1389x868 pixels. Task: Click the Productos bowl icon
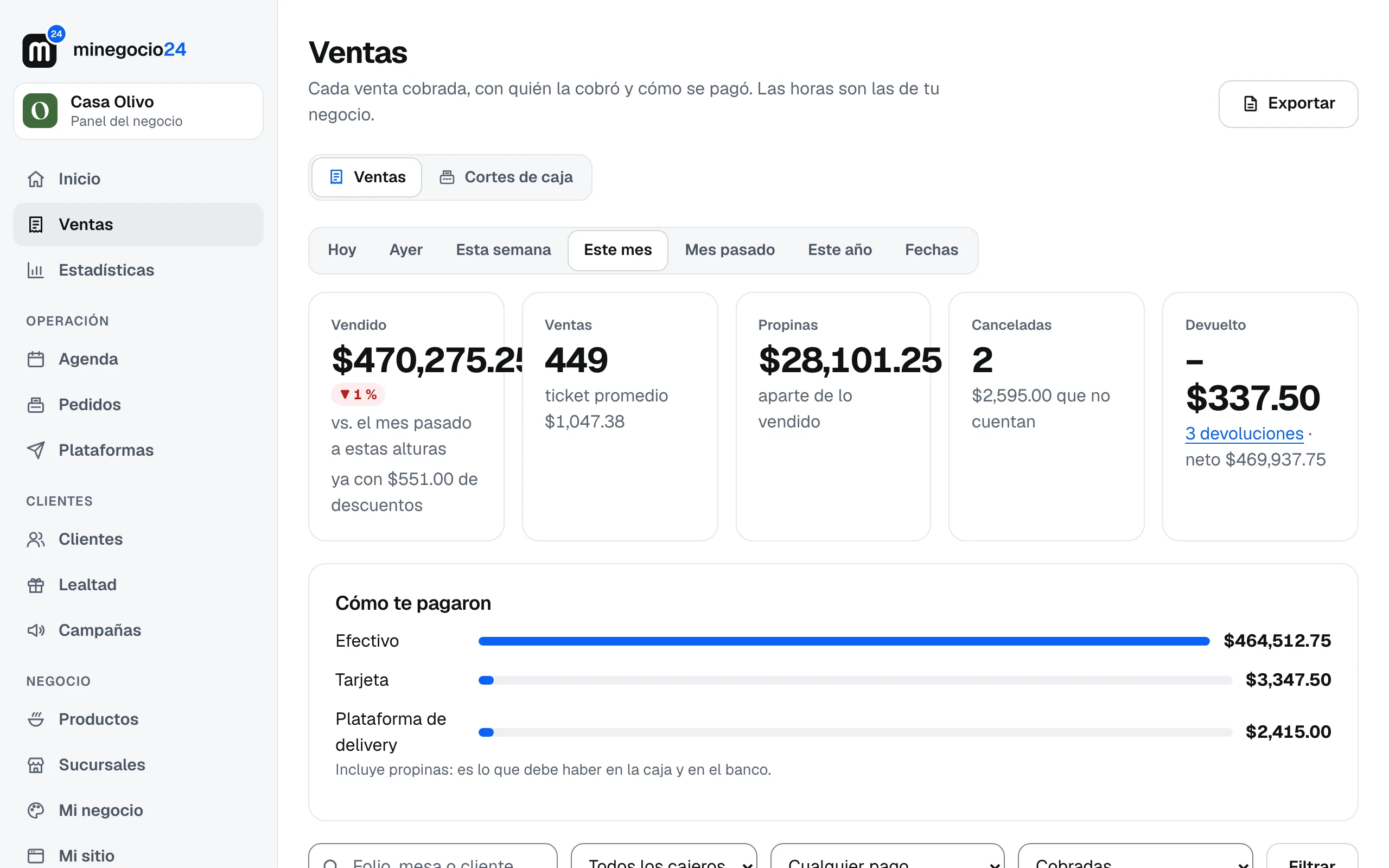36,719
